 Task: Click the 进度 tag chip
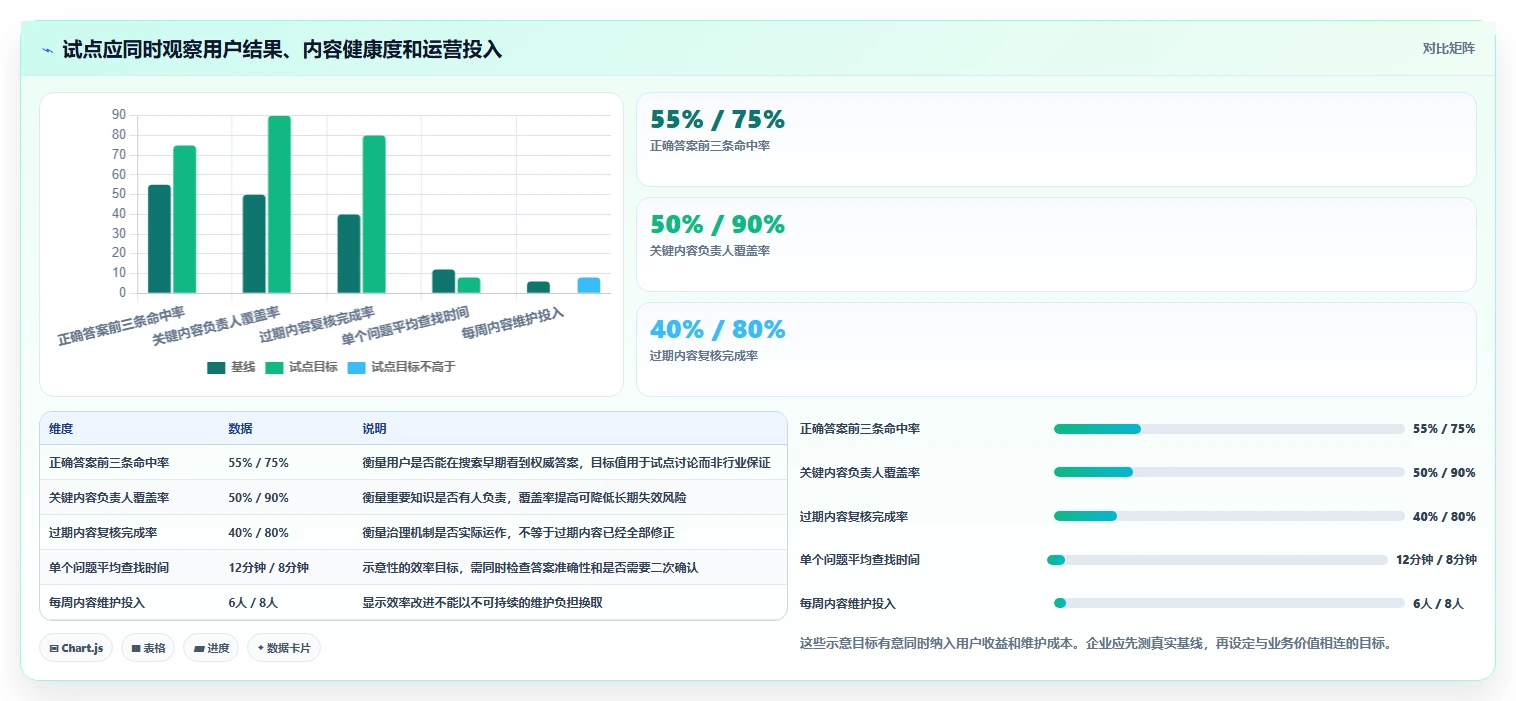211,648
